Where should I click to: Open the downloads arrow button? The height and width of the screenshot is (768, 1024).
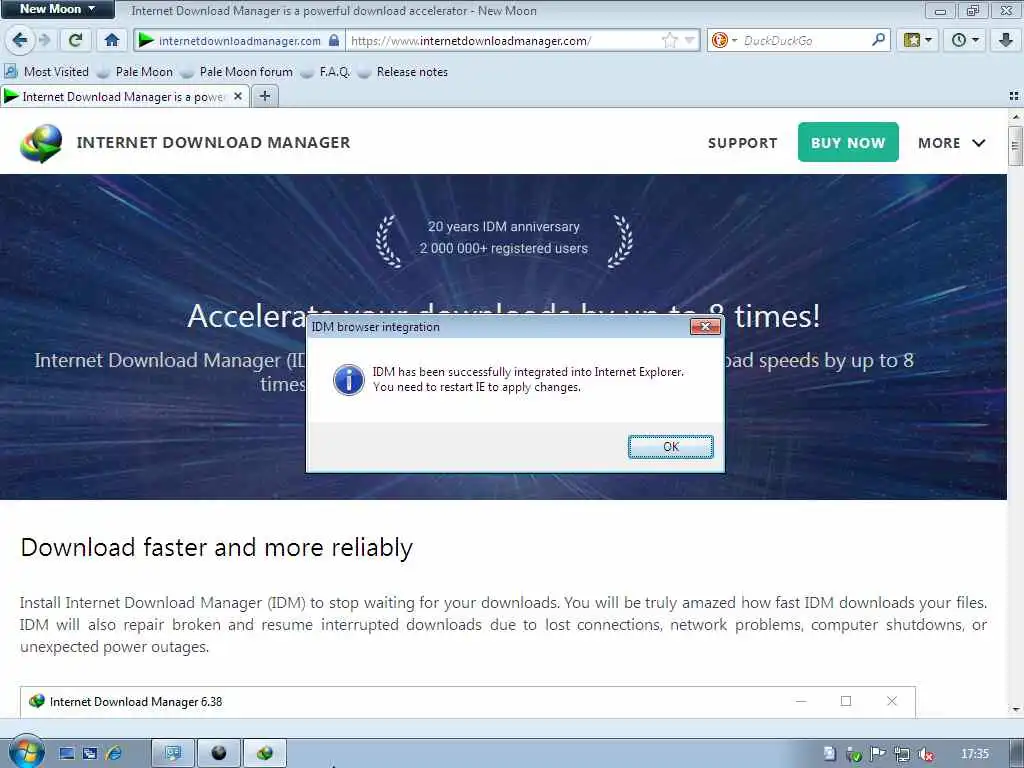(x=1006, y=40)
